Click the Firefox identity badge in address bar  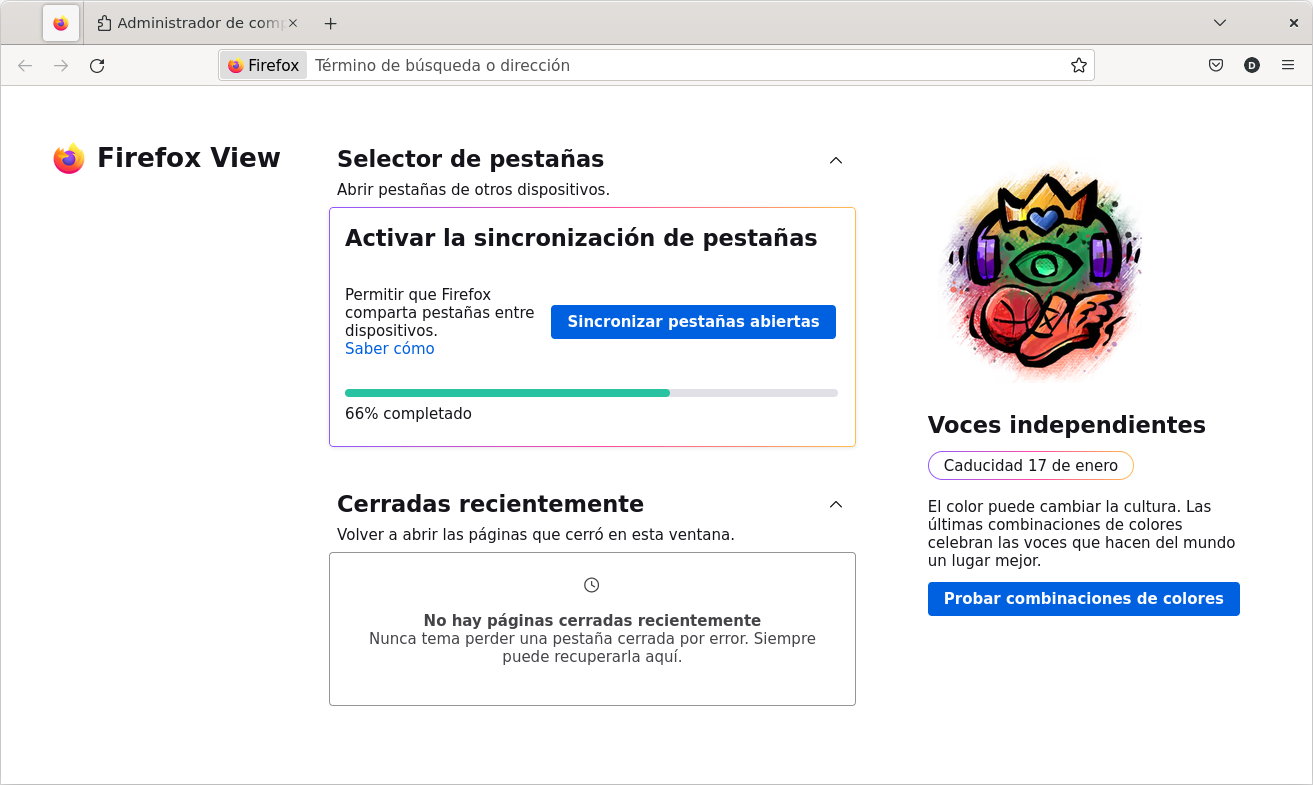[x=264, y=66]
